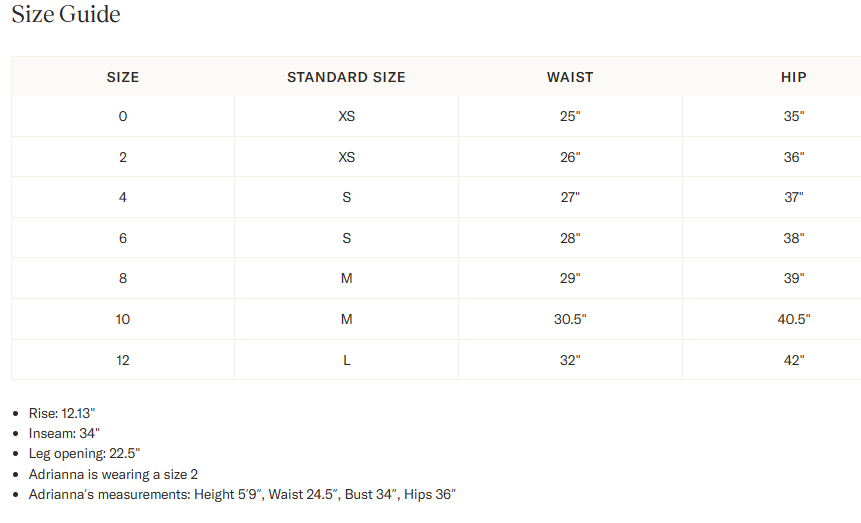Select the L standard size cell

[346, 360]
